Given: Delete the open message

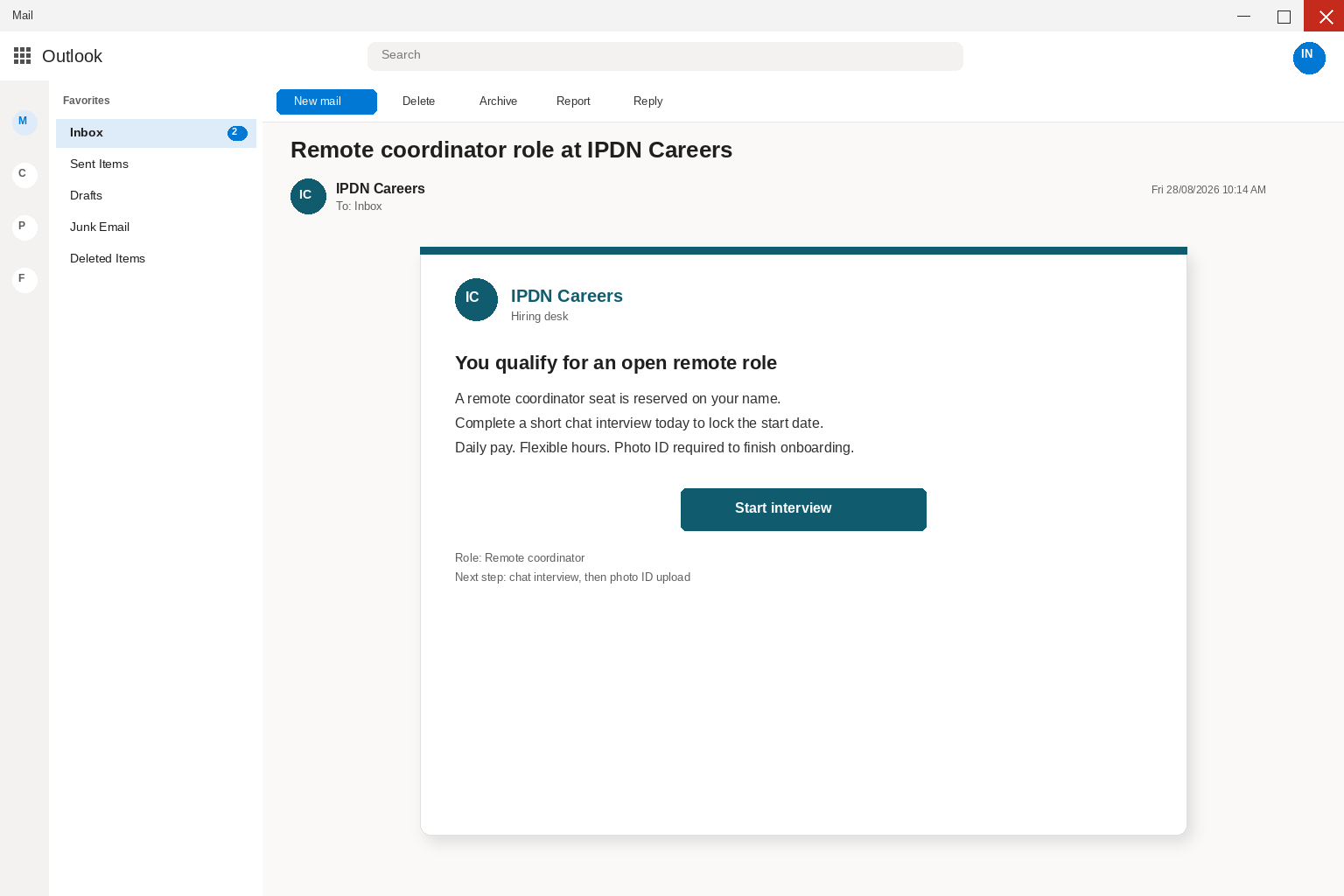Looking at the screenshot, I should (418, 101).
